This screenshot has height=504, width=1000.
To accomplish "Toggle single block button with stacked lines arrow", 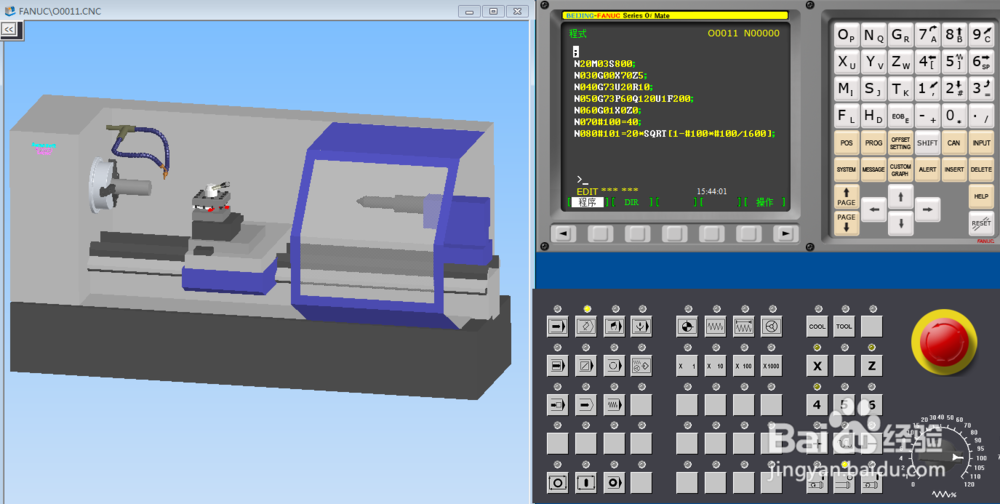I will click(x=557, y=366).
